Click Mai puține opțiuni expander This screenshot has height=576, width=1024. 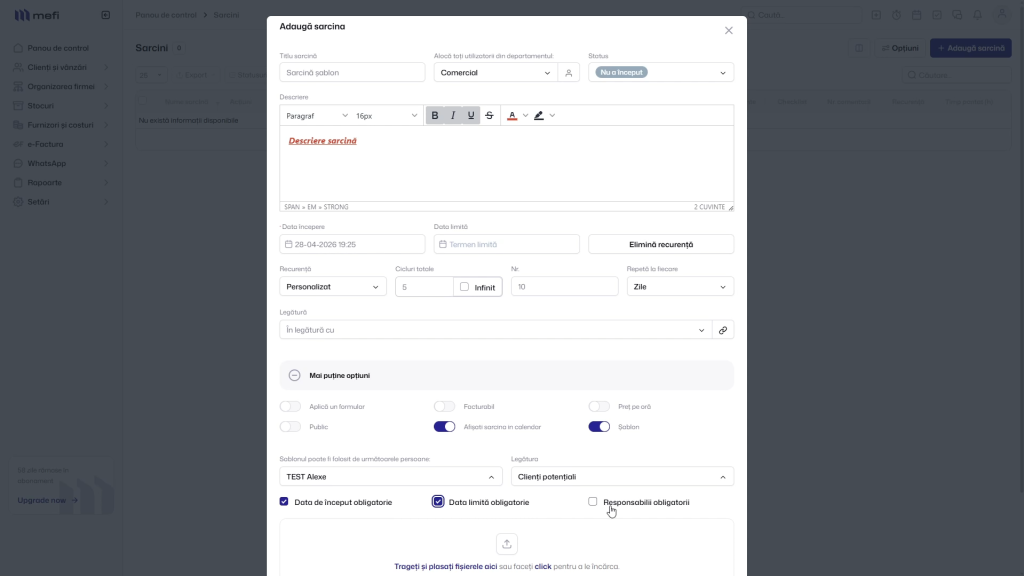point(507,376)
